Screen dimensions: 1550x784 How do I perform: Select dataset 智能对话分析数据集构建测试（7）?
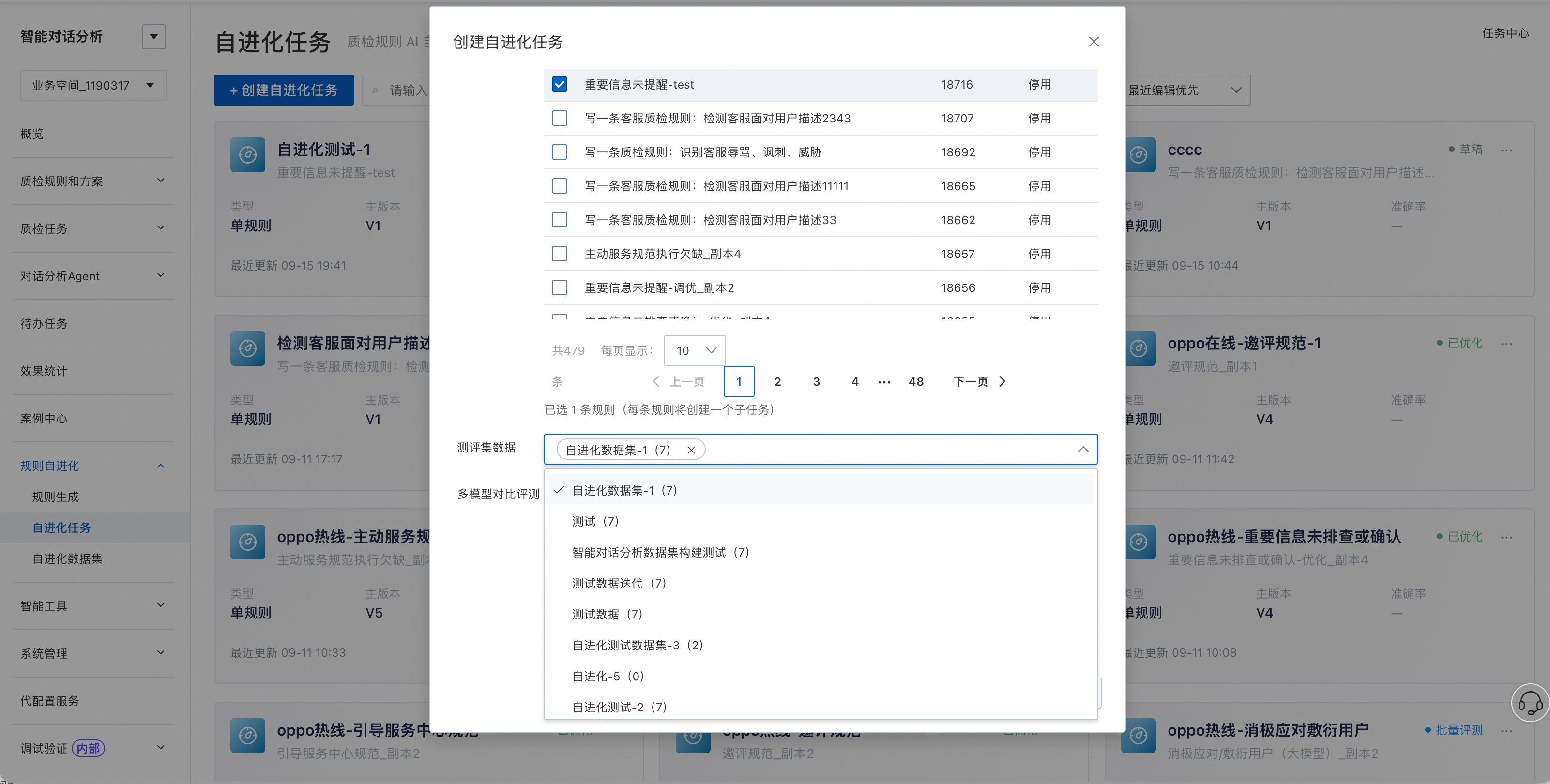pyautogui.click(x=821, y=552)
